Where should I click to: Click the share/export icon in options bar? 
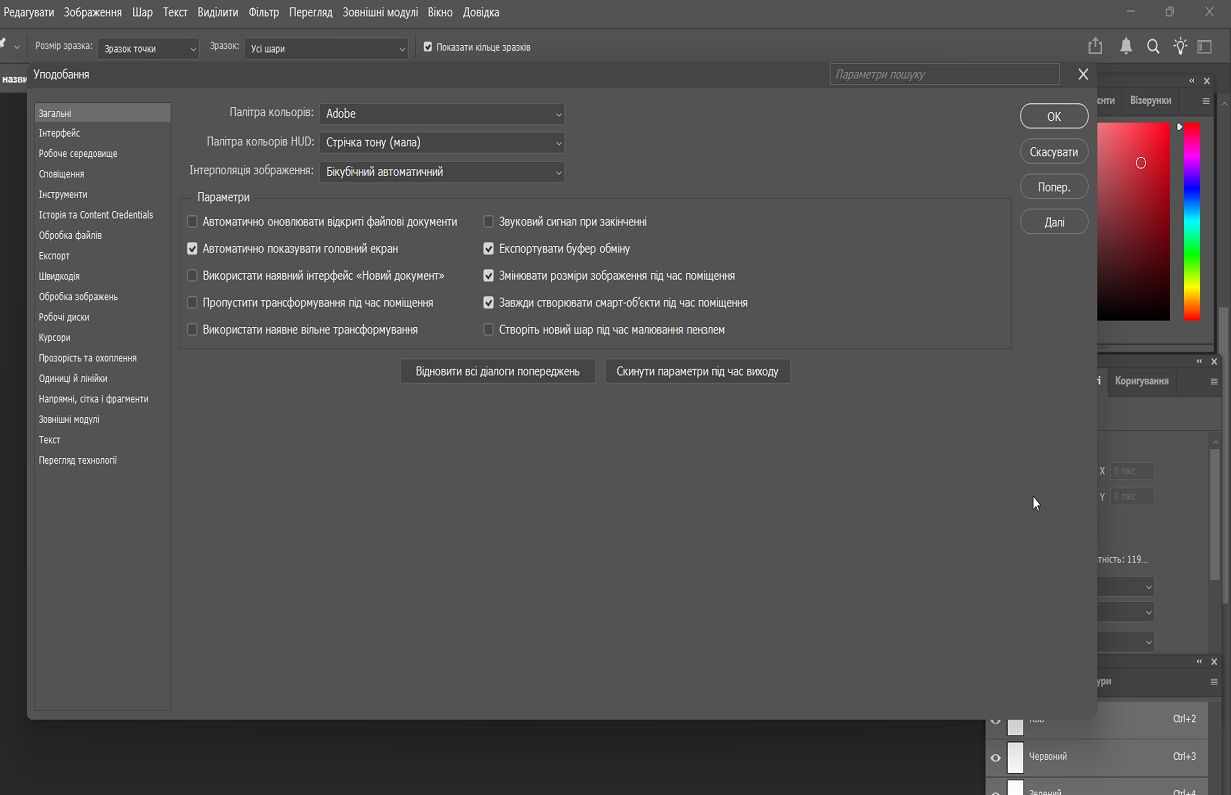coord(1095,47)
